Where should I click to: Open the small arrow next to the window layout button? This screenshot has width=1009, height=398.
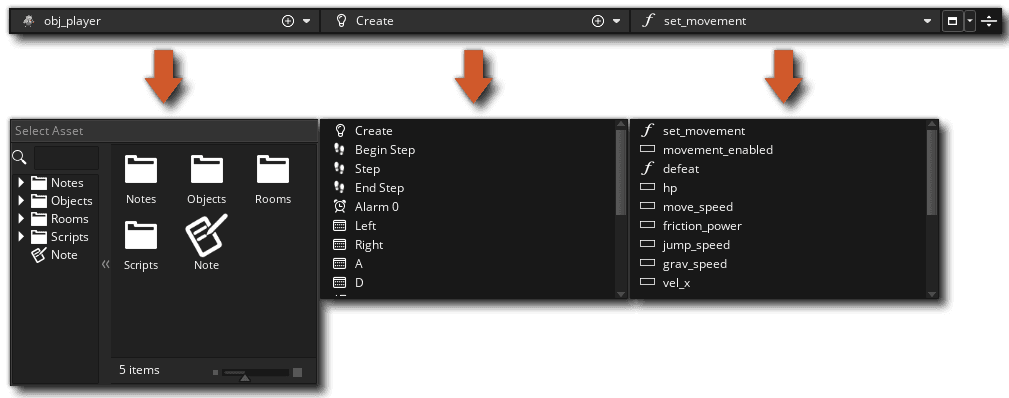click(970, 21)
